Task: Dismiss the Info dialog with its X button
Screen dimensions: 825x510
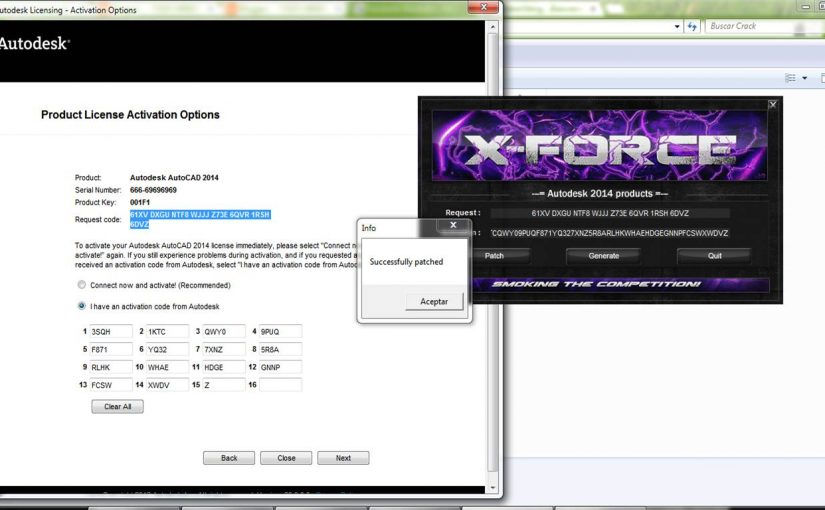Action: (453, 225)
